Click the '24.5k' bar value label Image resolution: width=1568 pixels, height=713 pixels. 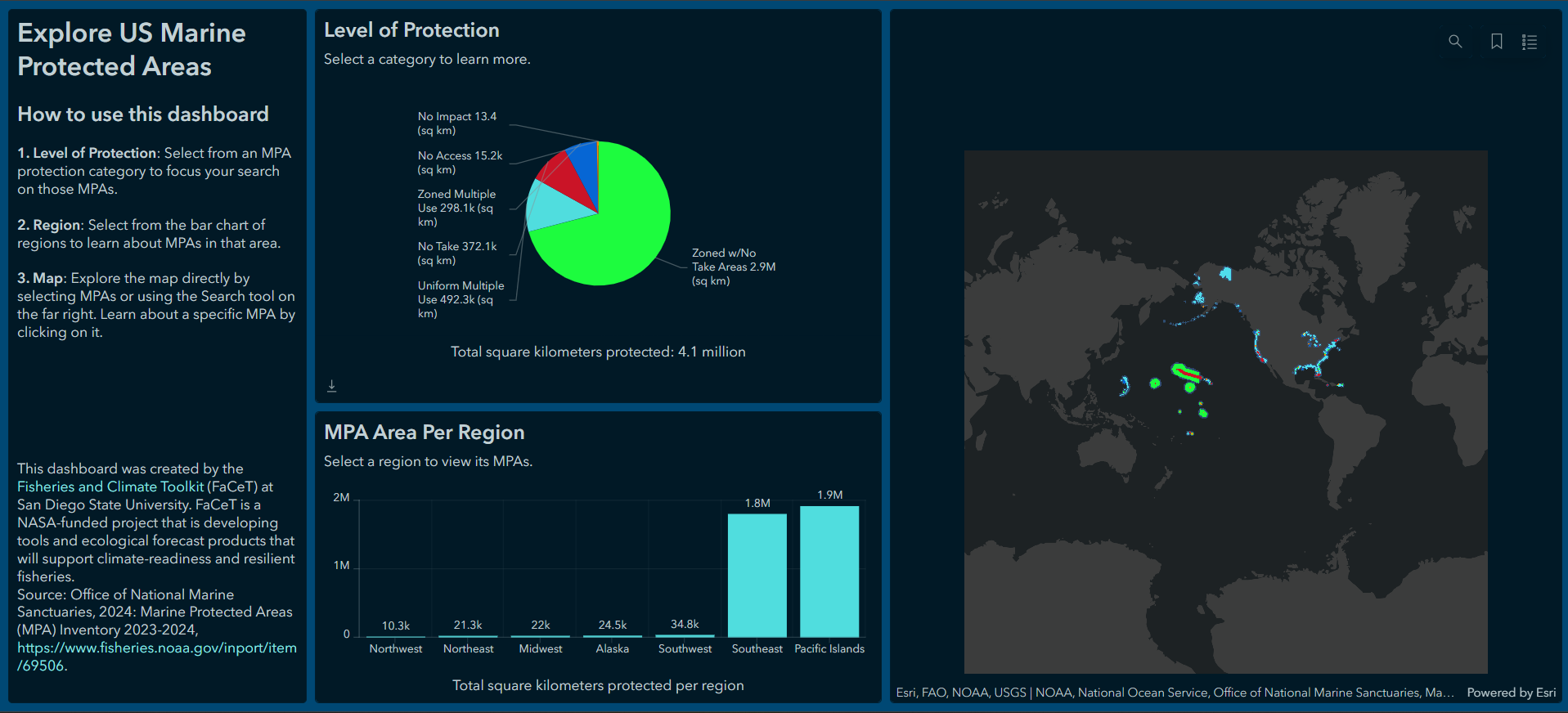[x=613, y=625]
